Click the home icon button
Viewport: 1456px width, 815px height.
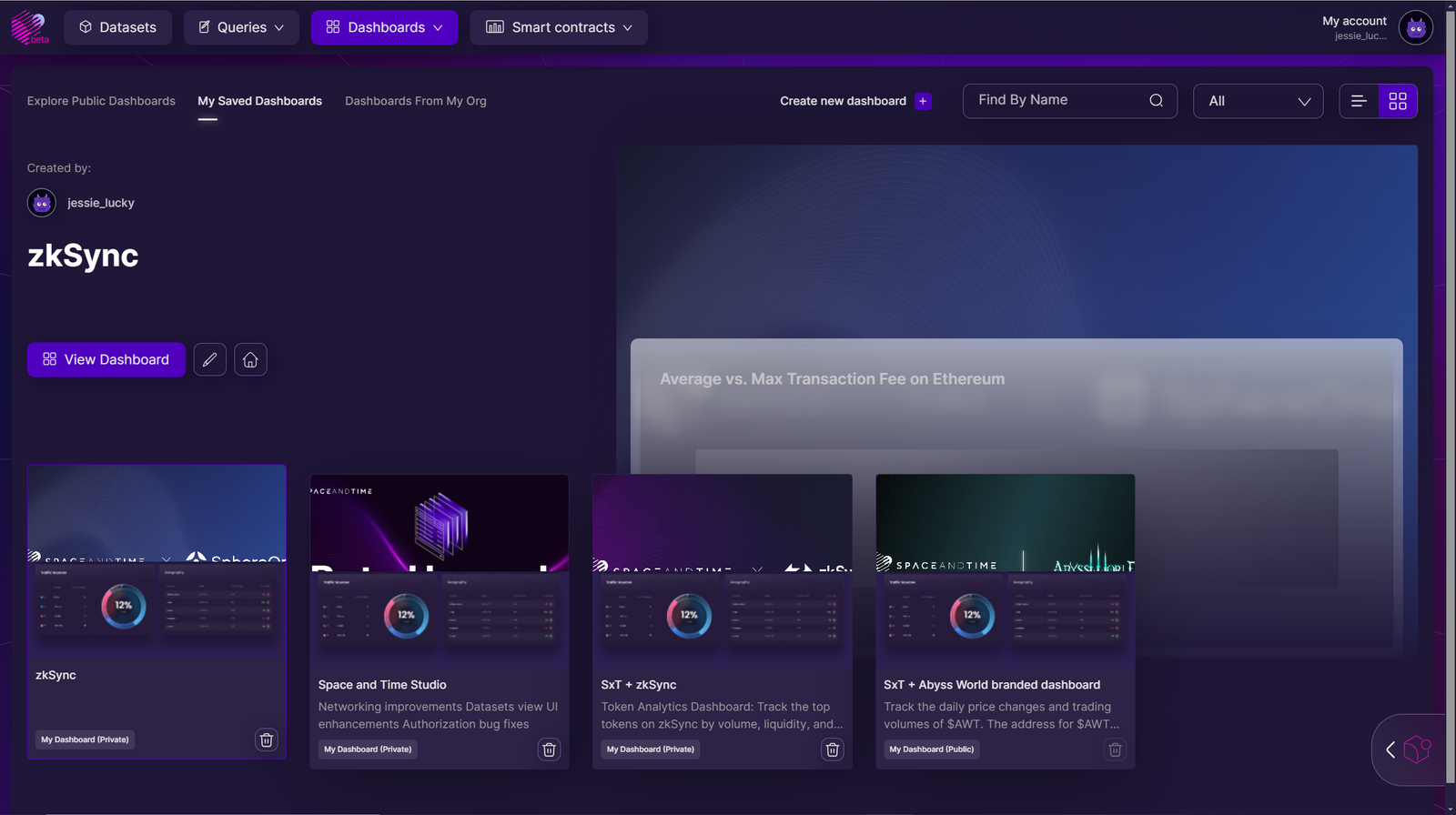click(250, 359)
